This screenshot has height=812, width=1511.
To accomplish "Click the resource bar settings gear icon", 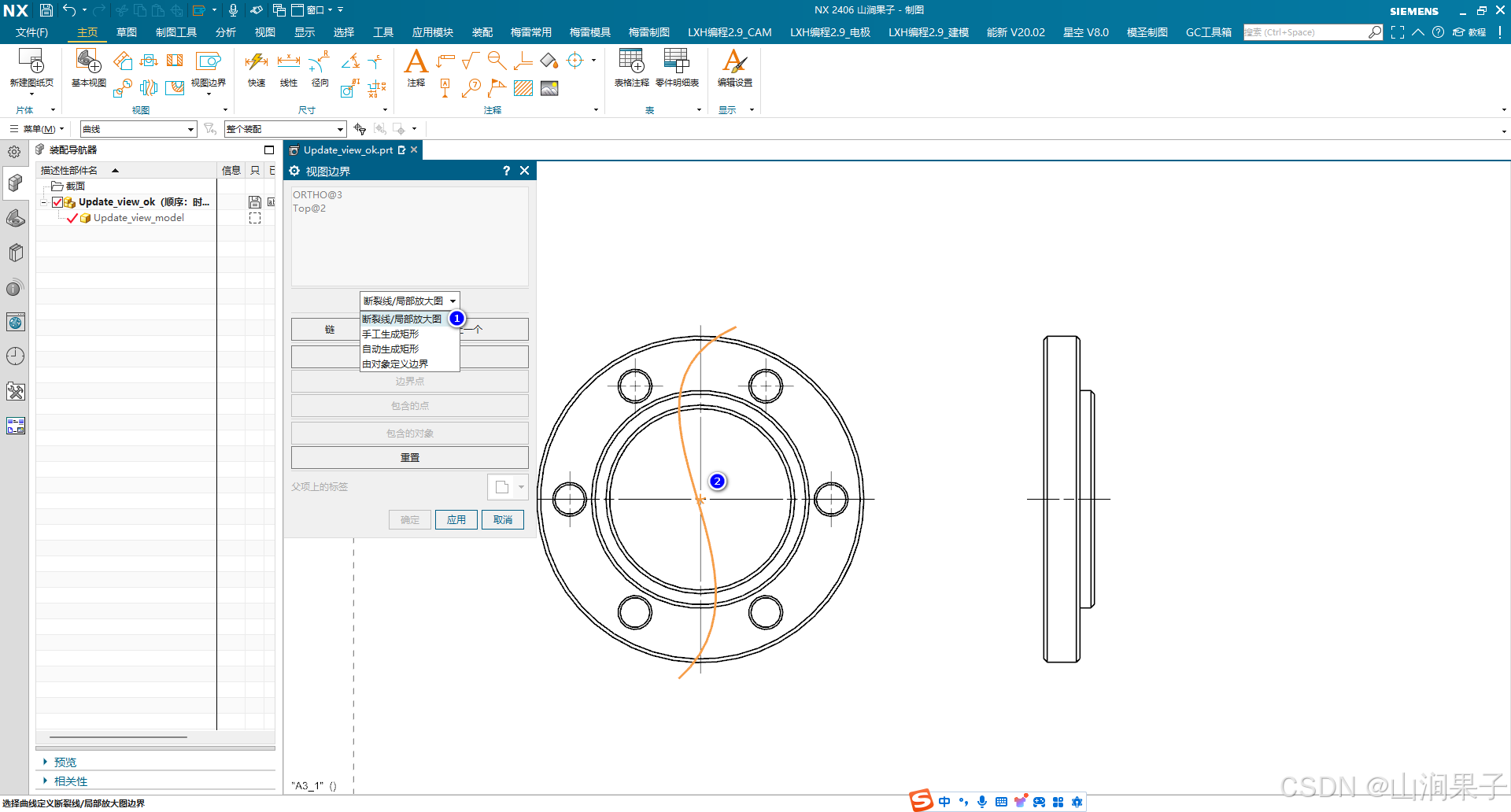I will tap(14, 152).
